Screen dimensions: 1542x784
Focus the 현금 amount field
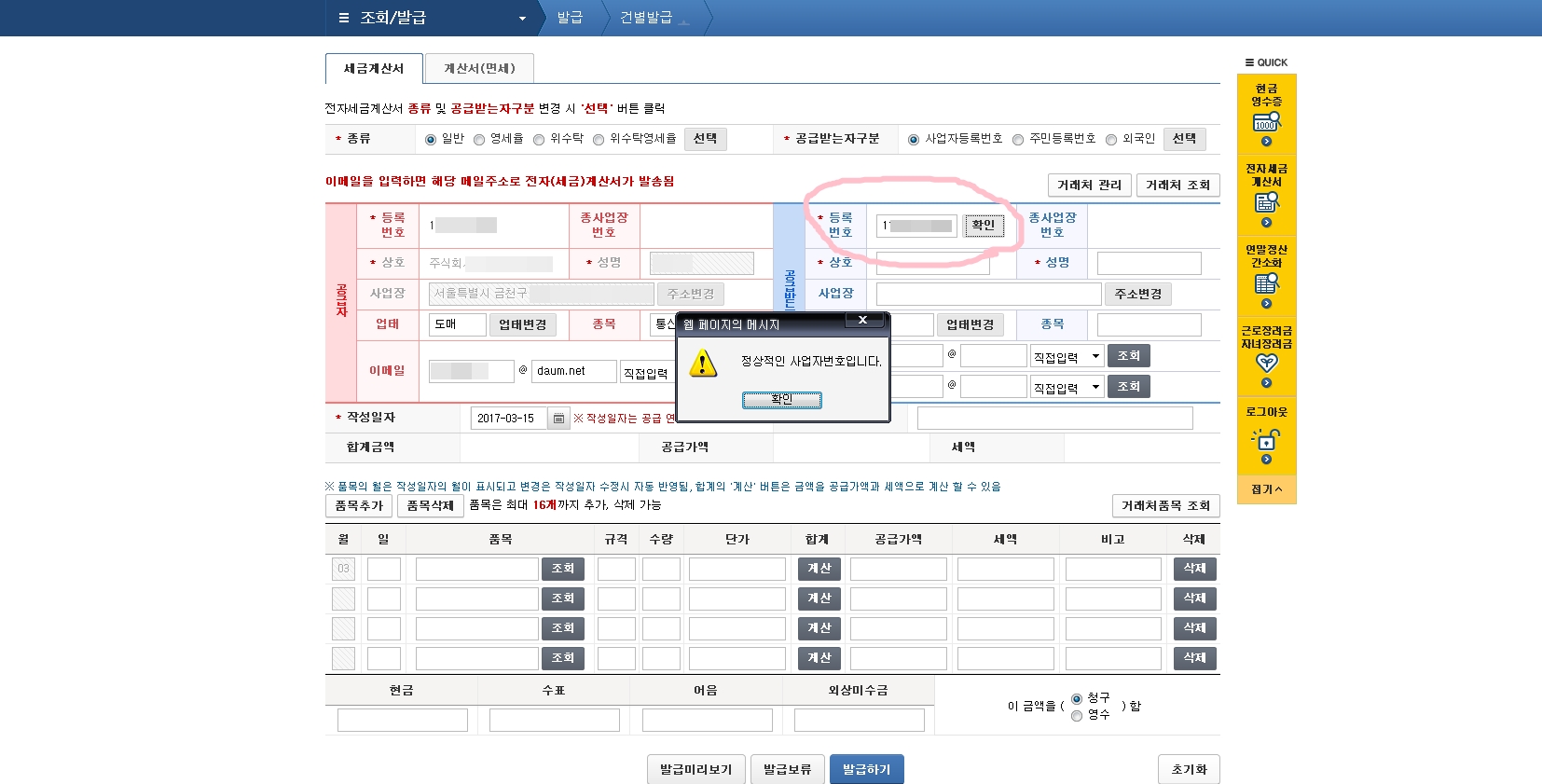402,721
